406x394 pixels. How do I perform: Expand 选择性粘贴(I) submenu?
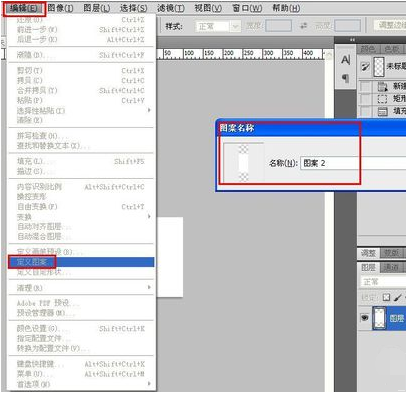81,110
